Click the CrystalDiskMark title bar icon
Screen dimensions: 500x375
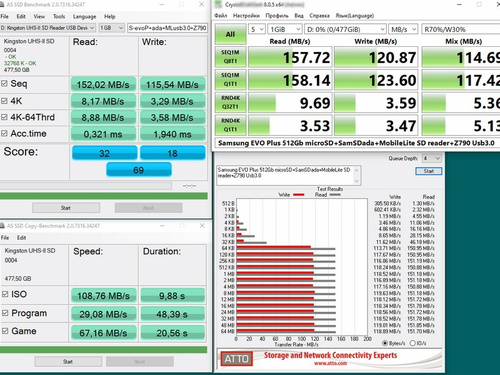[218, 4]
